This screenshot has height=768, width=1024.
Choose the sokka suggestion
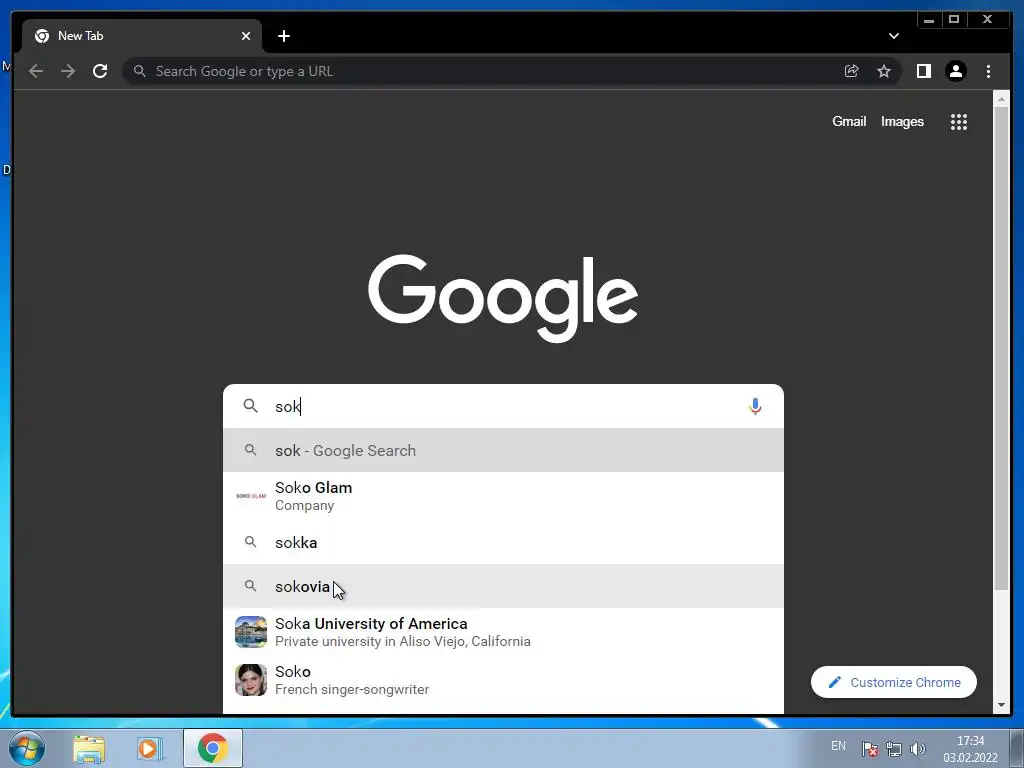[503, 542]
